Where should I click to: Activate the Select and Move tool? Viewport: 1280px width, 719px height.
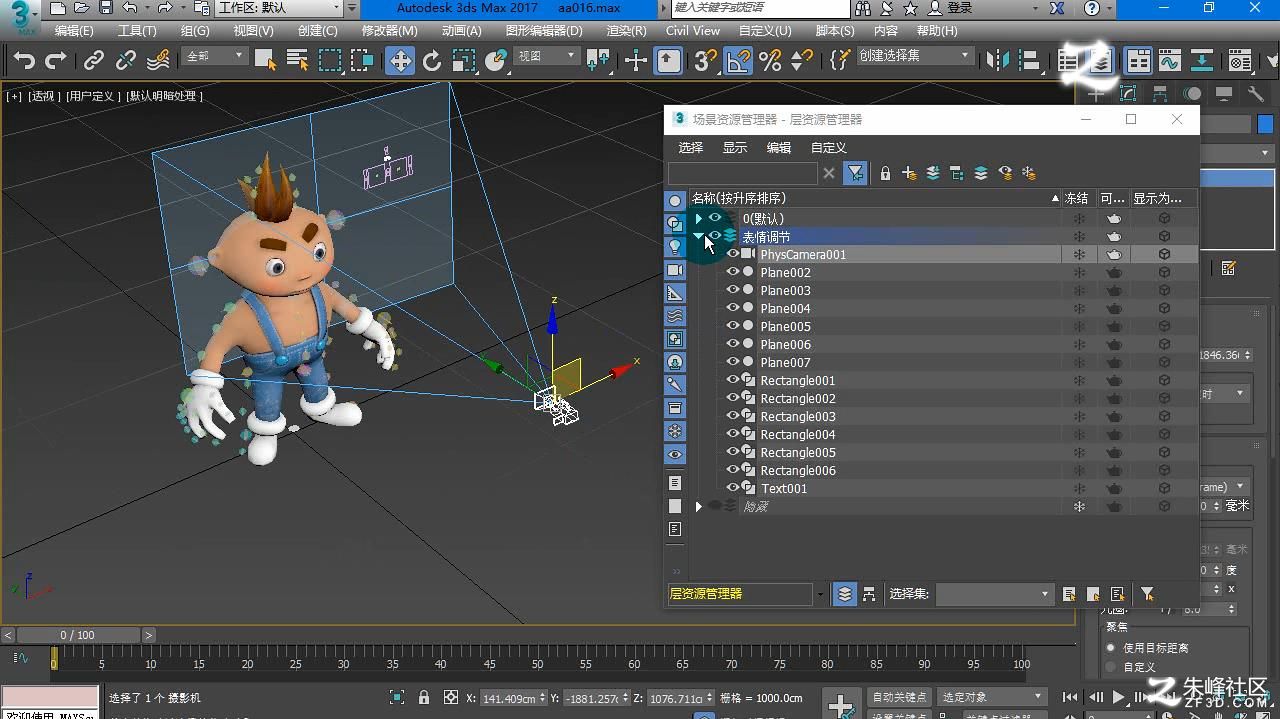400,61
